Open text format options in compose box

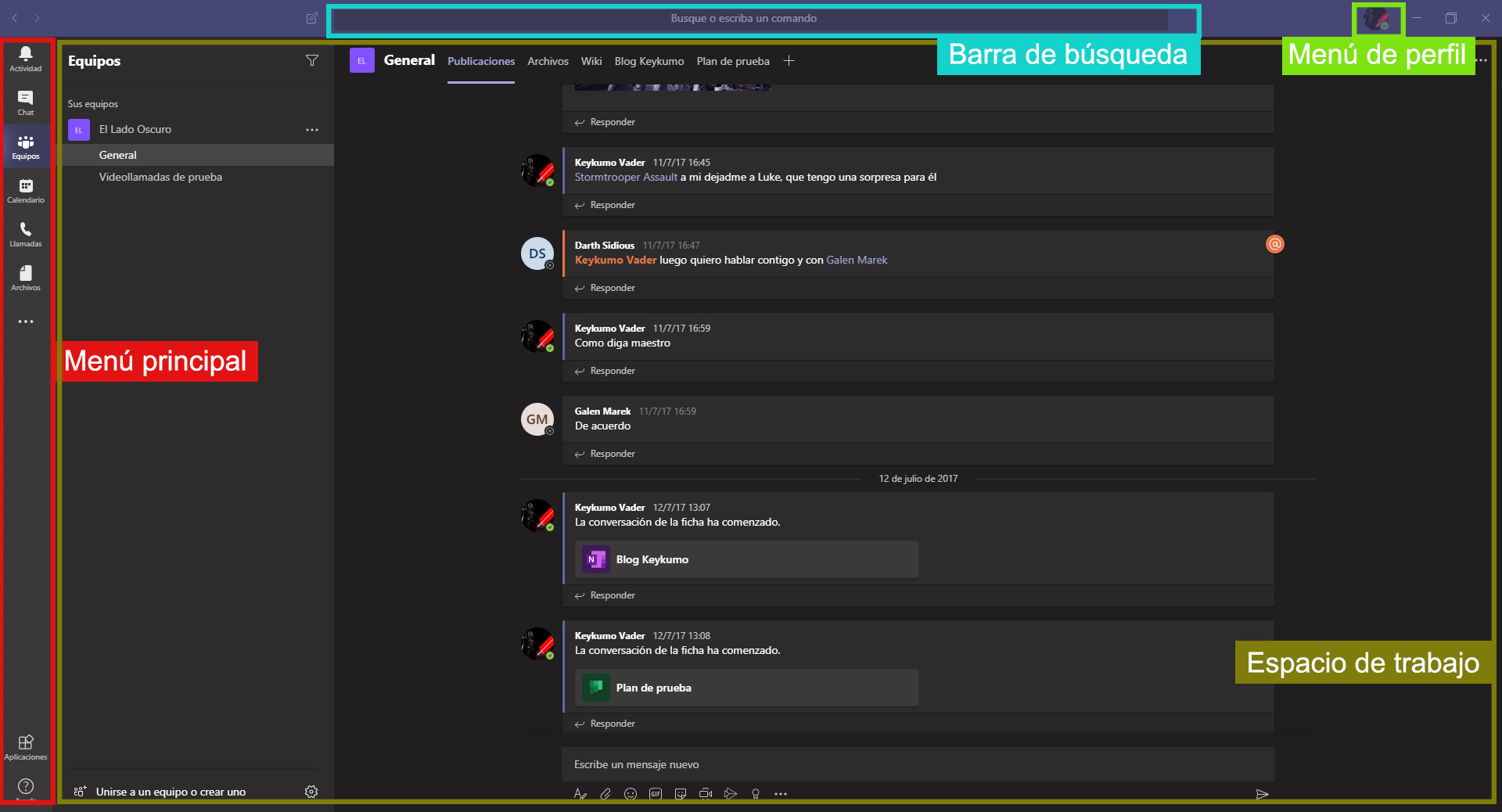pyautogui.click(x=580, y=793)
